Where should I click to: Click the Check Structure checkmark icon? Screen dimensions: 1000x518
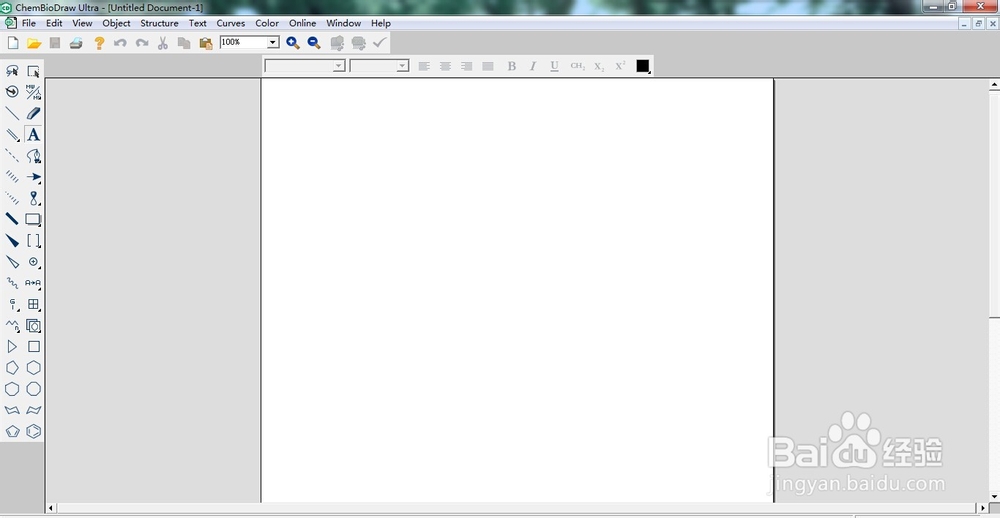click(x=380, y=43)
